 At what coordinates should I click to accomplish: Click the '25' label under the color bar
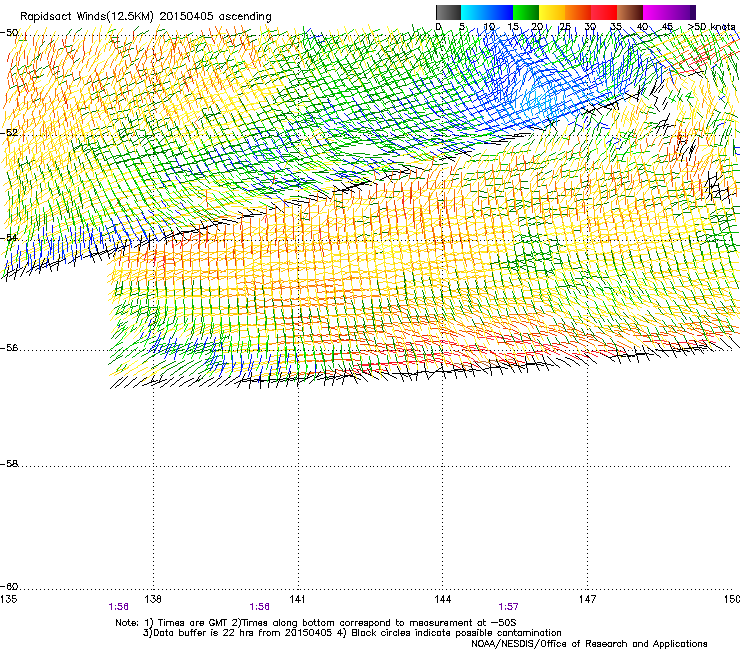[x=565, y=26]
